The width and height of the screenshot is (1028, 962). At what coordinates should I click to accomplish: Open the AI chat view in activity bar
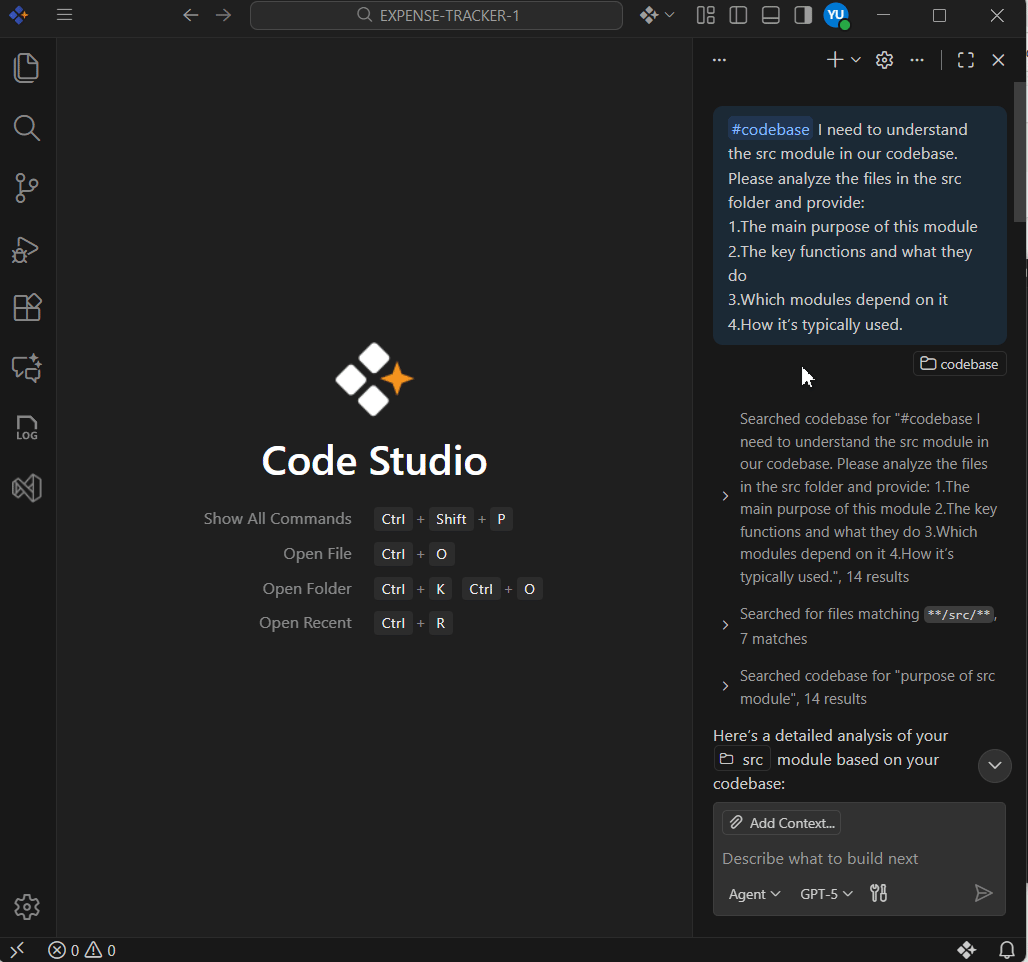[x=26, y=368]
